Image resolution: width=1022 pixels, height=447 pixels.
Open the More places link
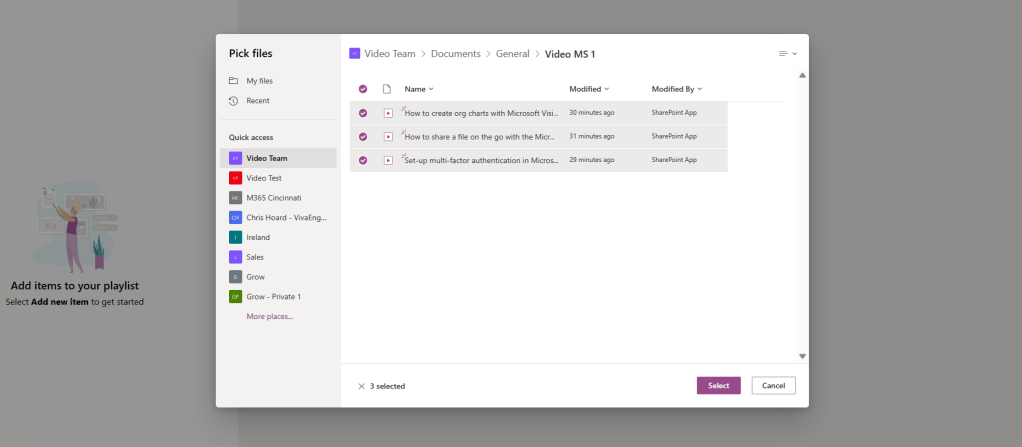(269, 317)
